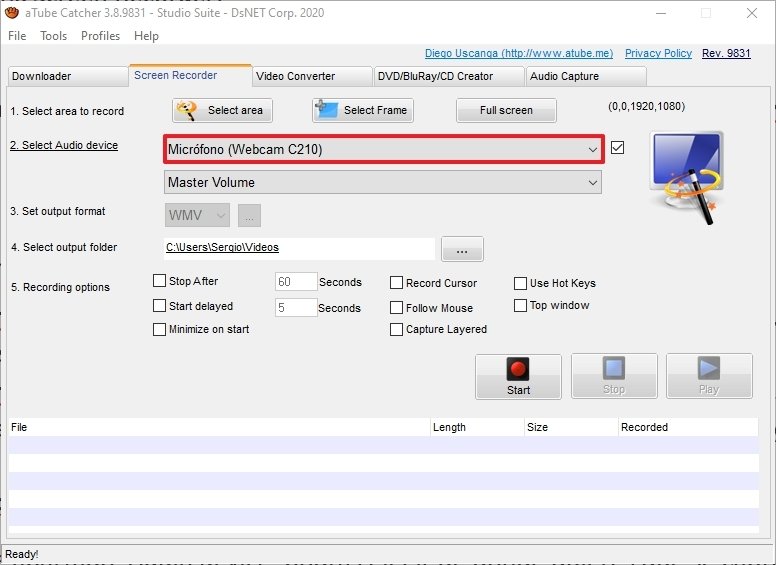Open the Tools menu
This screenshot has height=565, width=776.
click(x=53, y=36)
